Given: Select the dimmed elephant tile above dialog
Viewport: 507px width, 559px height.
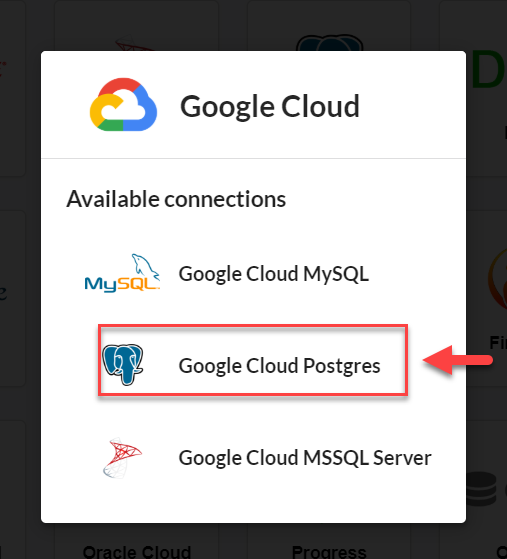Looking at the screenshot, I should tap(329, 42).
